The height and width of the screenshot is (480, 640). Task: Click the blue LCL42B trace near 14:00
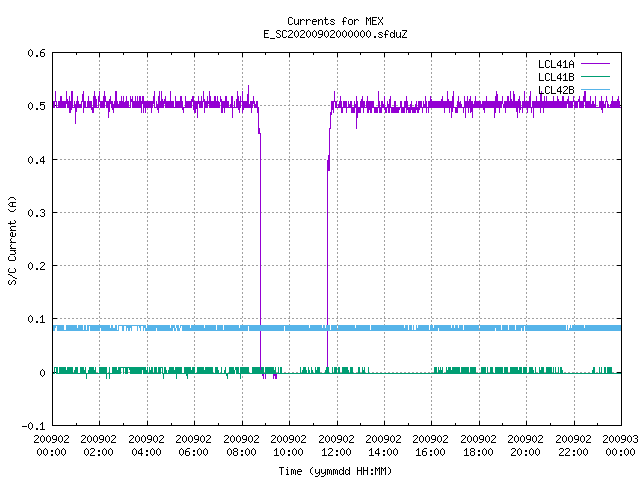pos(384,328)
